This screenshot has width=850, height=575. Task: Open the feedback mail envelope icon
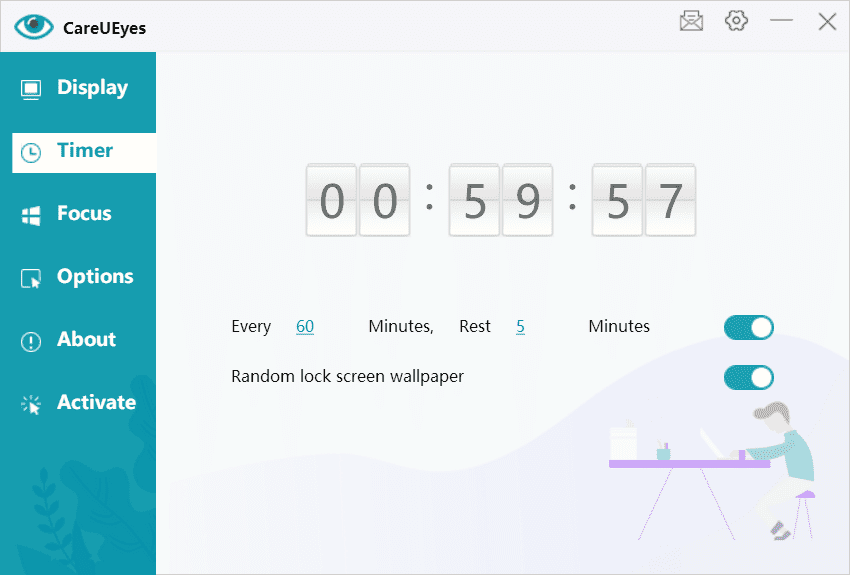(x=691, y=22)
